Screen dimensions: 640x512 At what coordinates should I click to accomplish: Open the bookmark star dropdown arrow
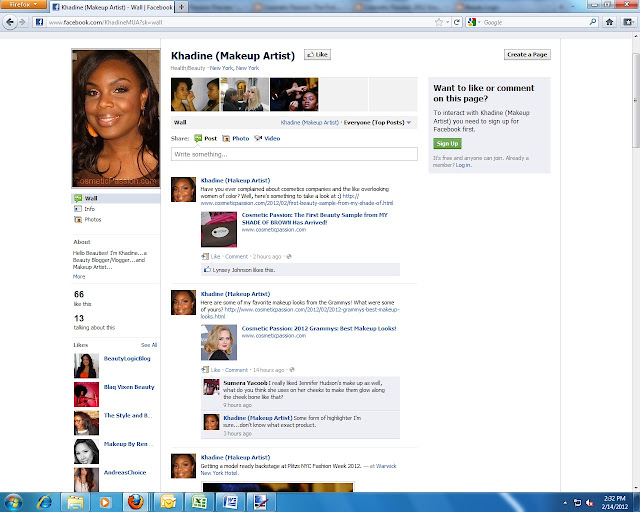[x=447, y=22]
